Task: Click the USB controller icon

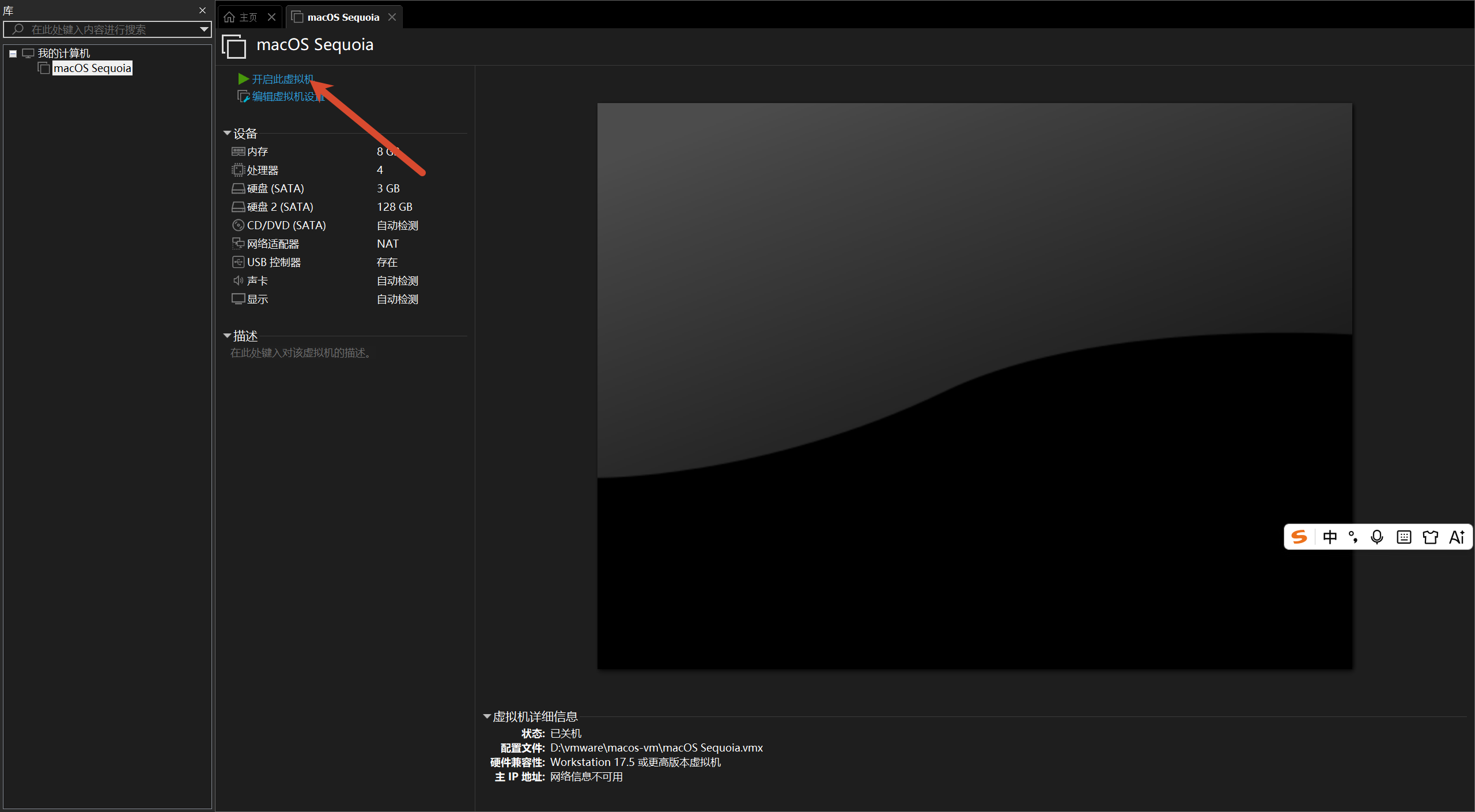Action: [x=238, y=262]
